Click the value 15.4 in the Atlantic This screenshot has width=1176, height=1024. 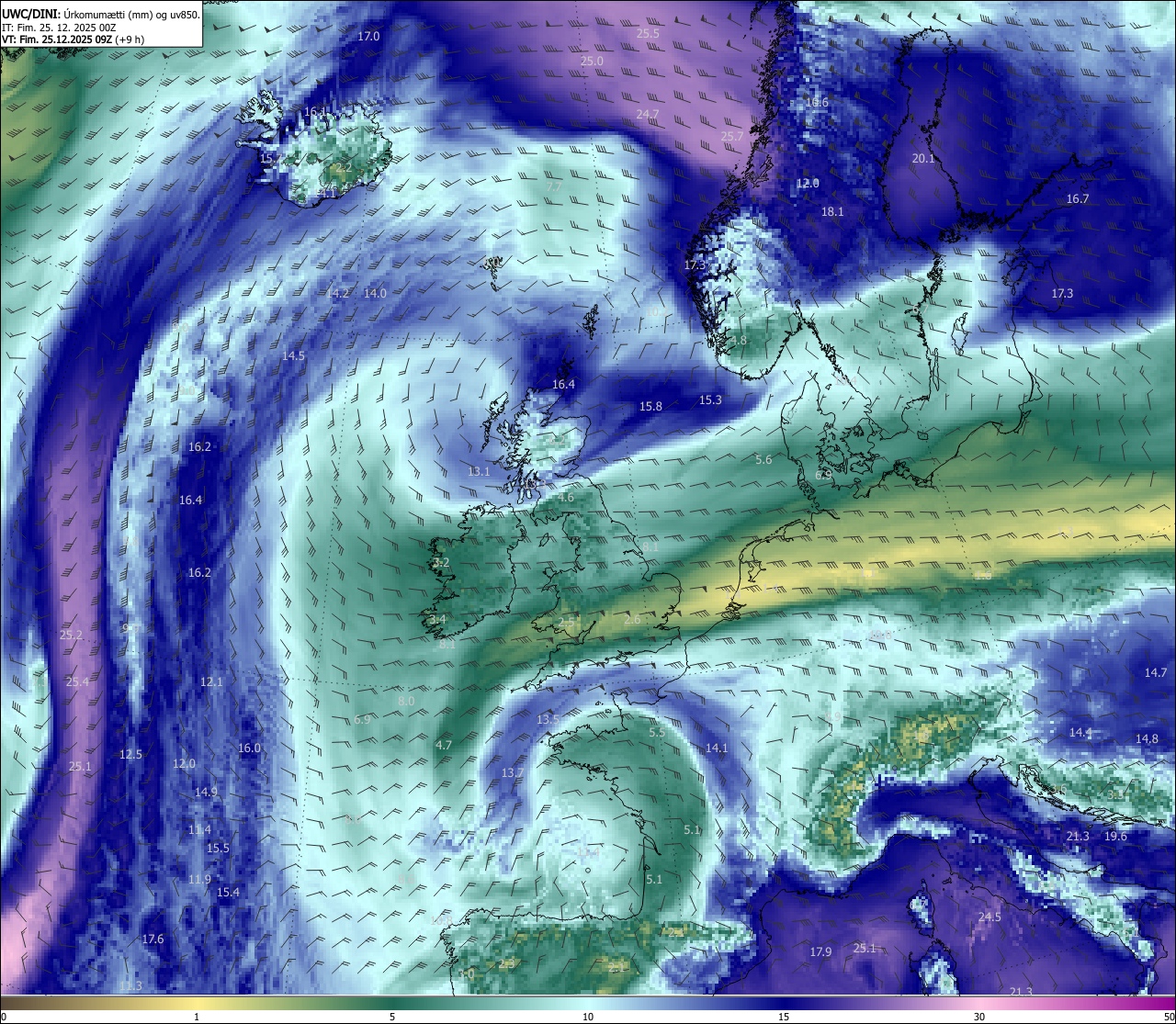point(228,892)
